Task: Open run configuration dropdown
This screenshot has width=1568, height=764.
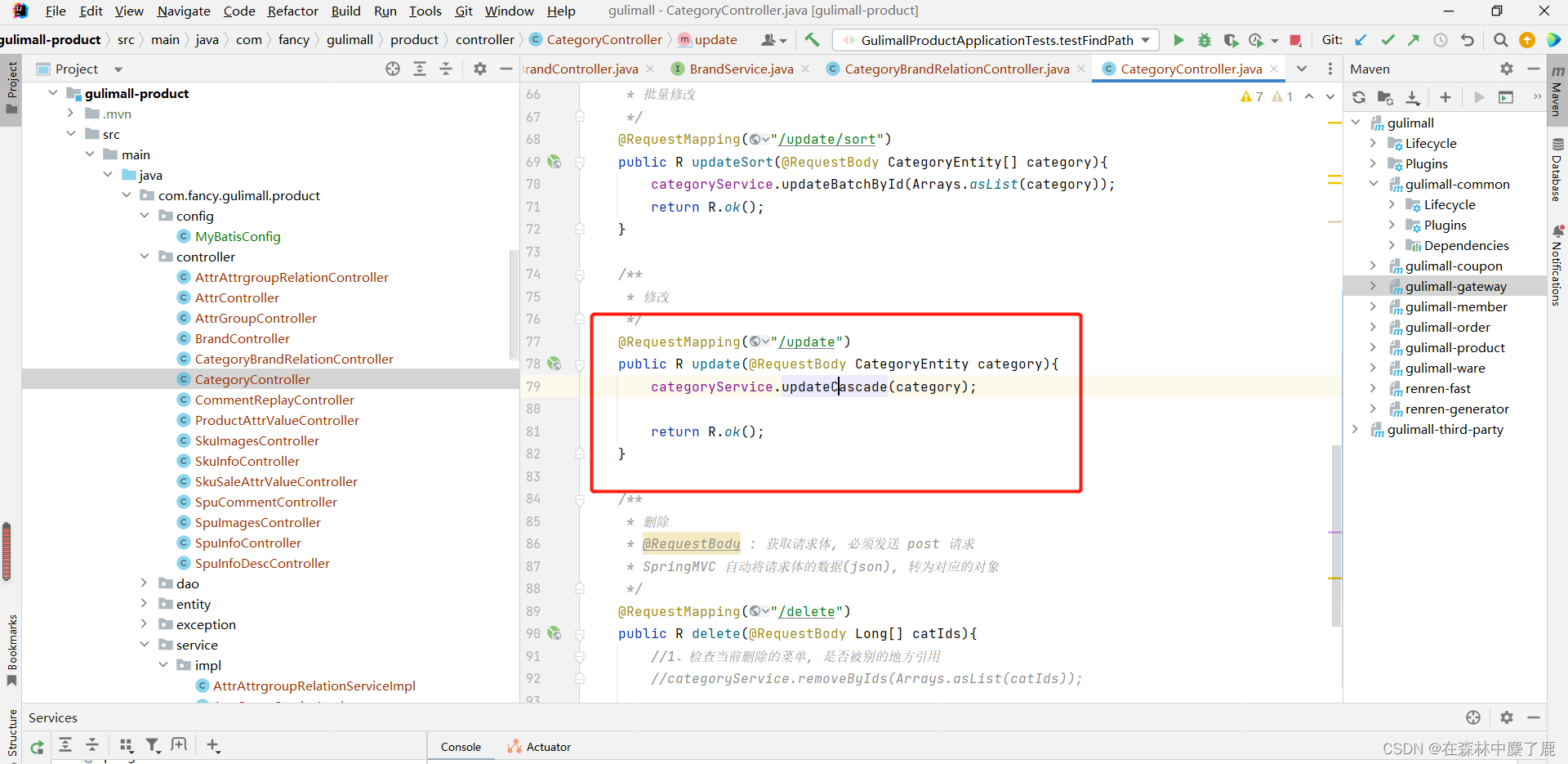Action: pyautogui.click(x=1146, y=40)
